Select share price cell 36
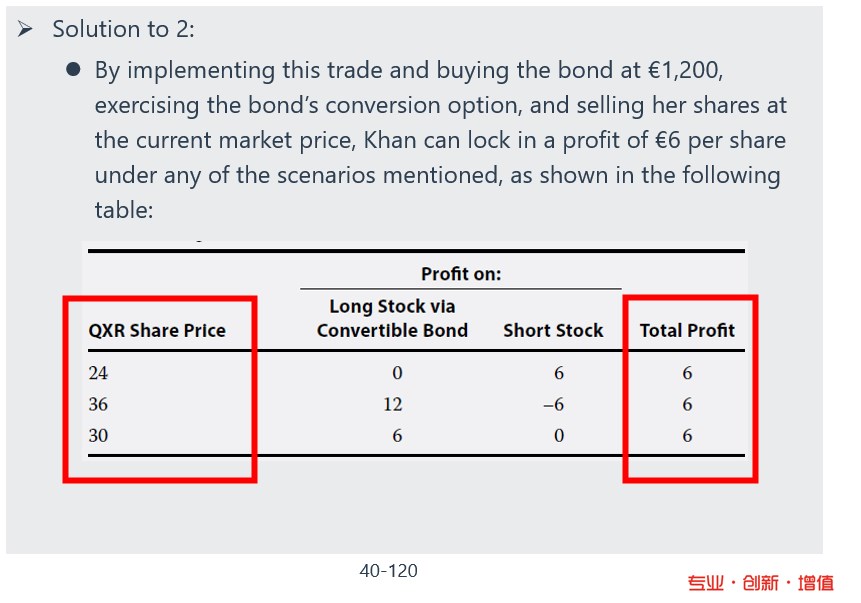The height and width of the screenshot is (603, 861). pyautogui.click(x=99, y=404)
